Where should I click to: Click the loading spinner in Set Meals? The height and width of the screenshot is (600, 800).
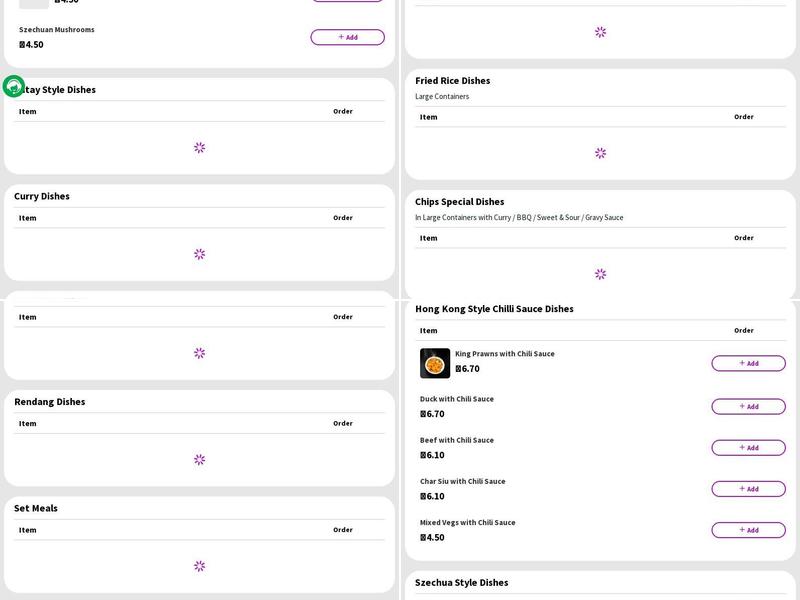pos(199,566)
